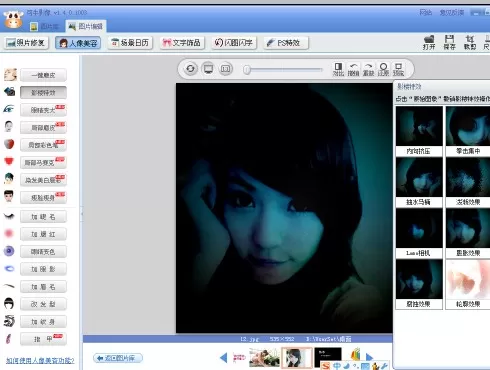The image size is (490, 370).
Task: Click the purple iris eye-color icon
Action: point(9,251)
